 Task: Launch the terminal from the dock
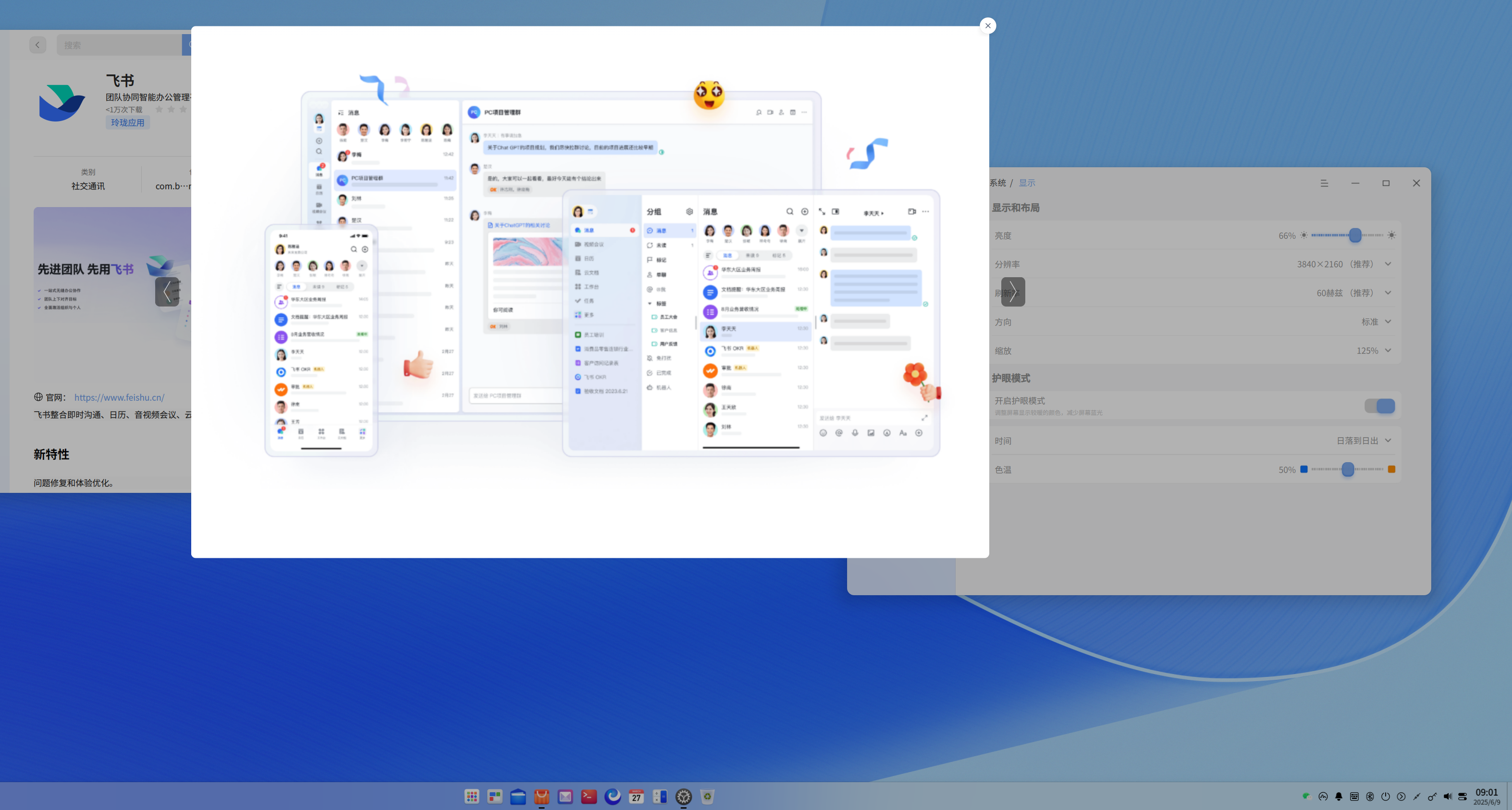(589, 797)
